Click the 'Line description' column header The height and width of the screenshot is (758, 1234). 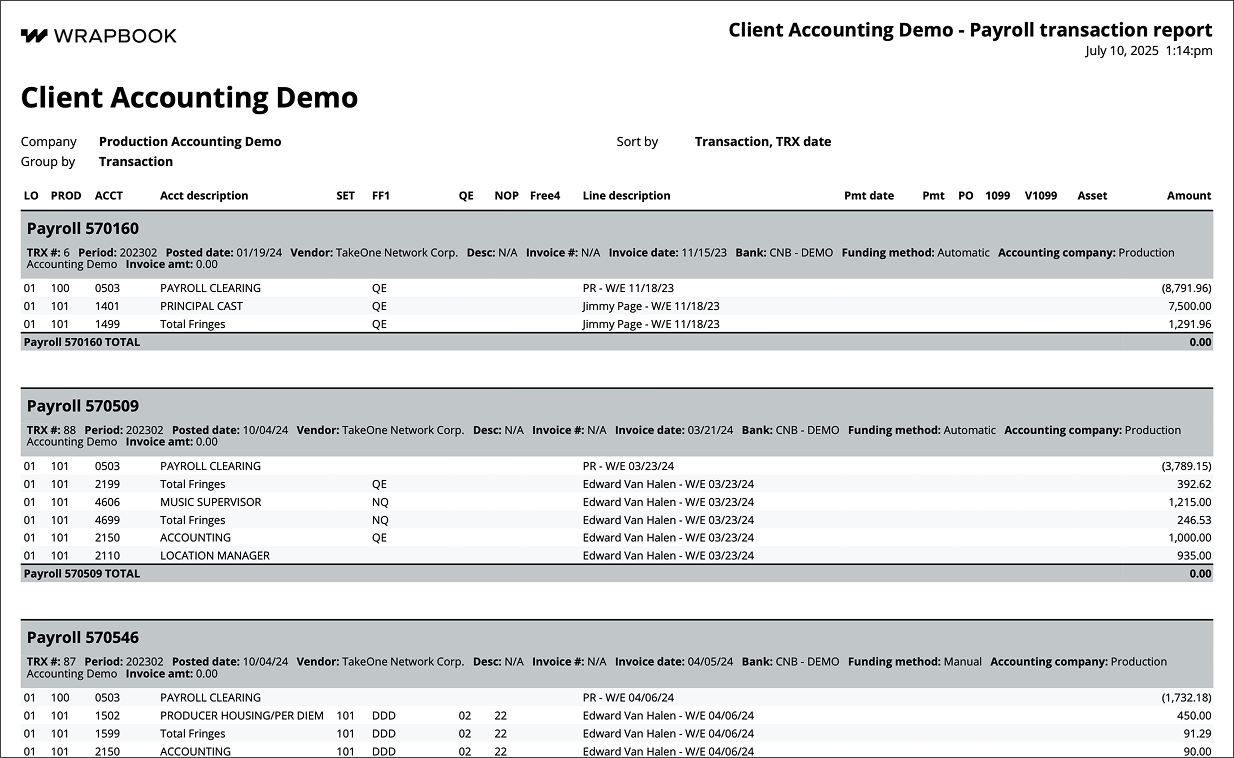[627, 196]
